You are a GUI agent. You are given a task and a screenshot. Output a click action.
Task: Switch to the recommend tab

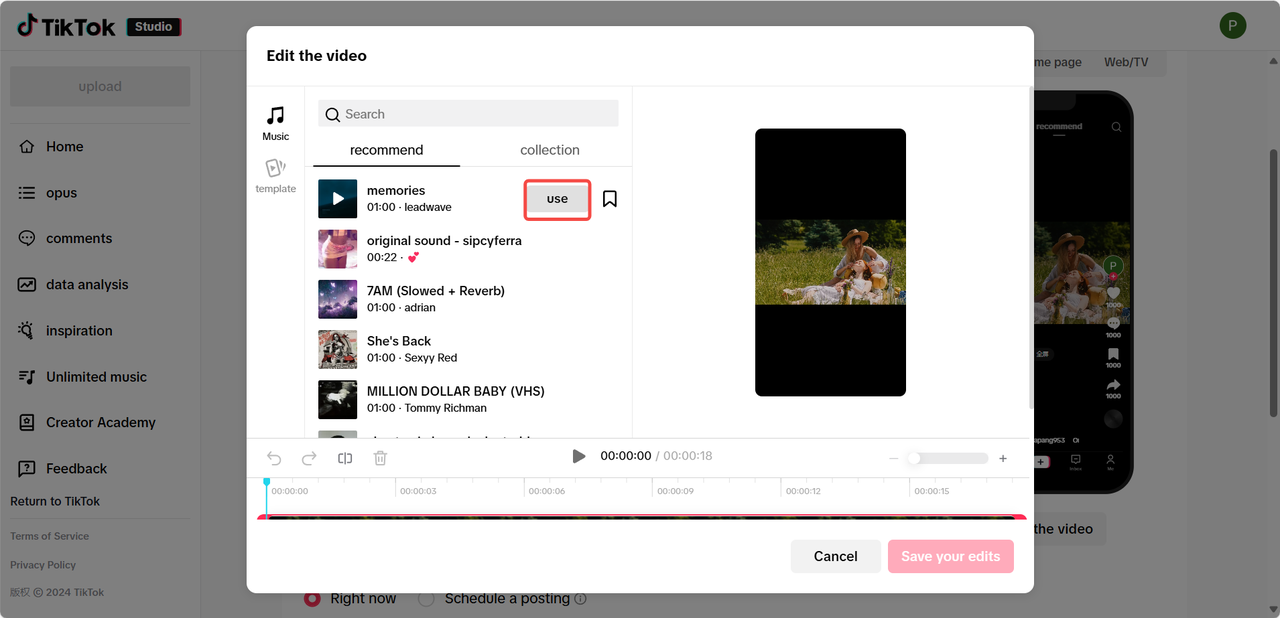pyautogui.click(x=386, y=150)
